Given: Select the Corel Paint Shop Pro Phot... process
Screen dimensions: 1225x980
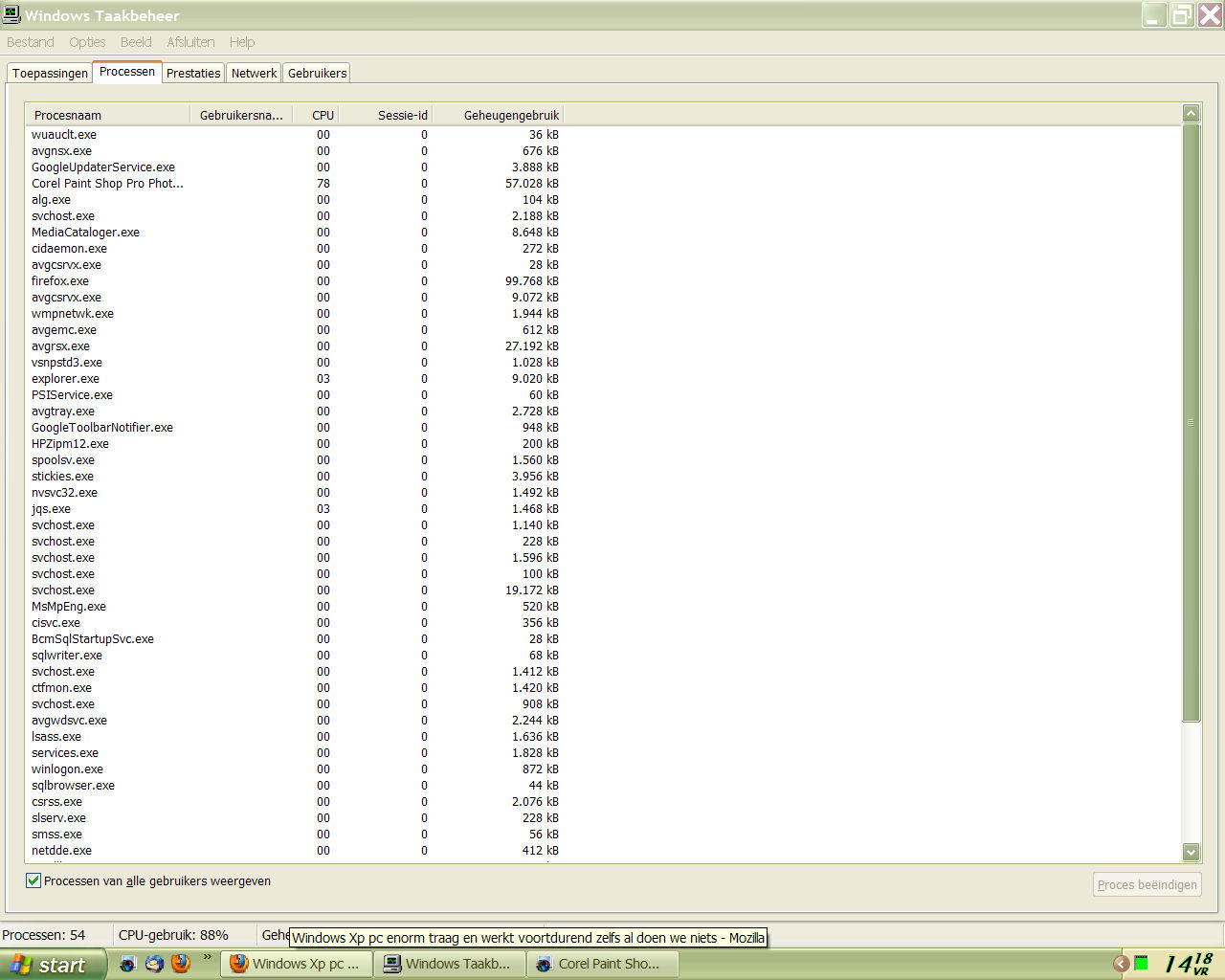Looking at the screenshot, I should coord(295,184).
